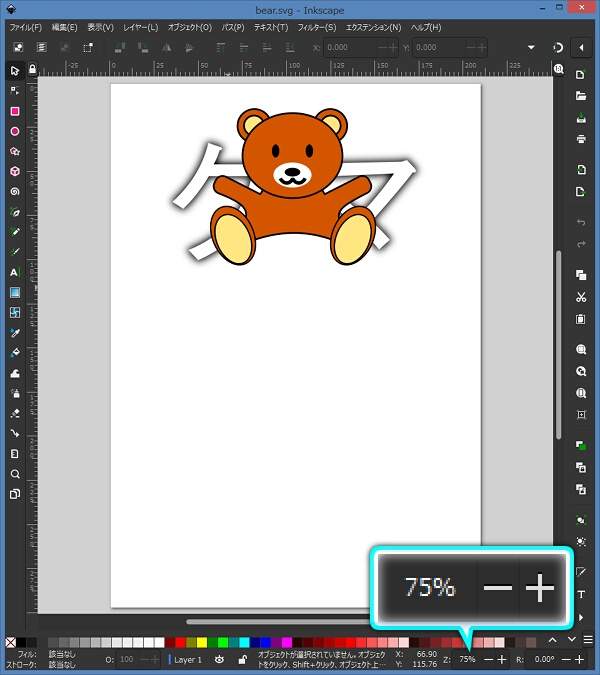Open snapping options arrow
600x675 pixels.
581,47
